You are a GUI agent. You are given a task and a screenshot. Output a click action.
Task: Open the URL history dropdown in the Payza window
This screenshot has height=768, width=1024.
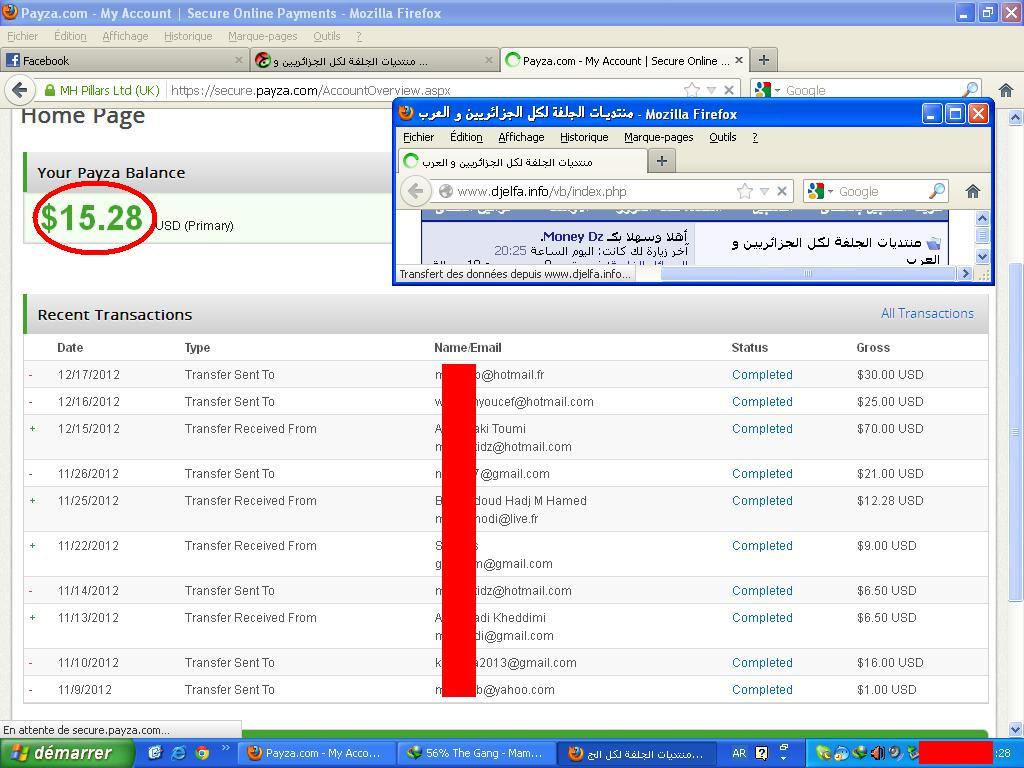pyautogui.click(x=712, y=90)
